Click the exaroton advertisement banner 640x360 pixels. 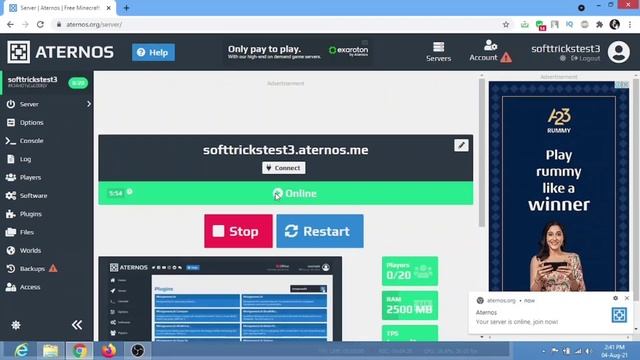pyautogui.click(x=298, y=52)
